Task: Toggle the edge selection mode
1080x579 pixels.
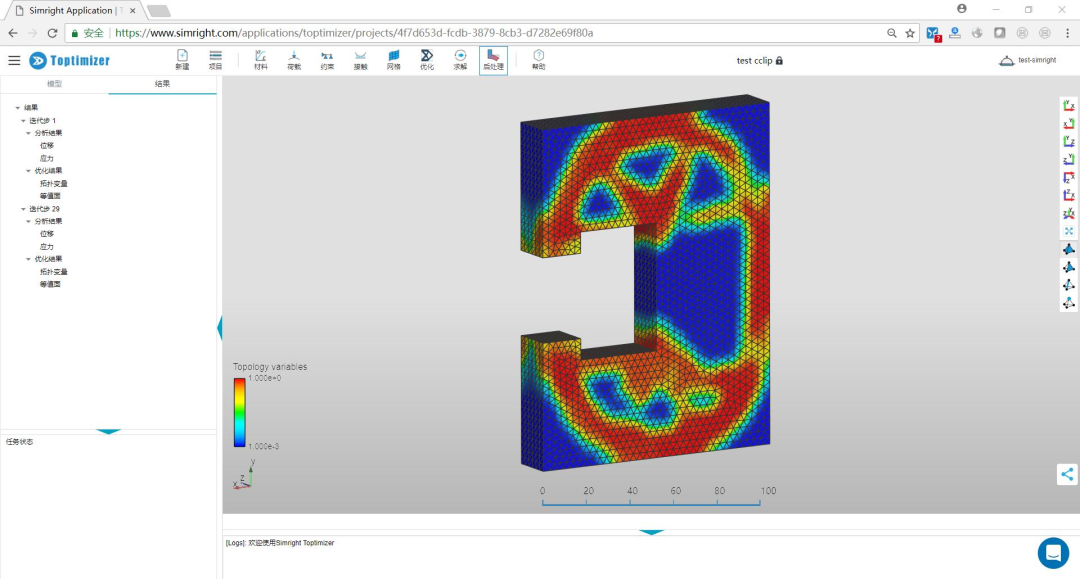Action: (x=1068, y=285)
